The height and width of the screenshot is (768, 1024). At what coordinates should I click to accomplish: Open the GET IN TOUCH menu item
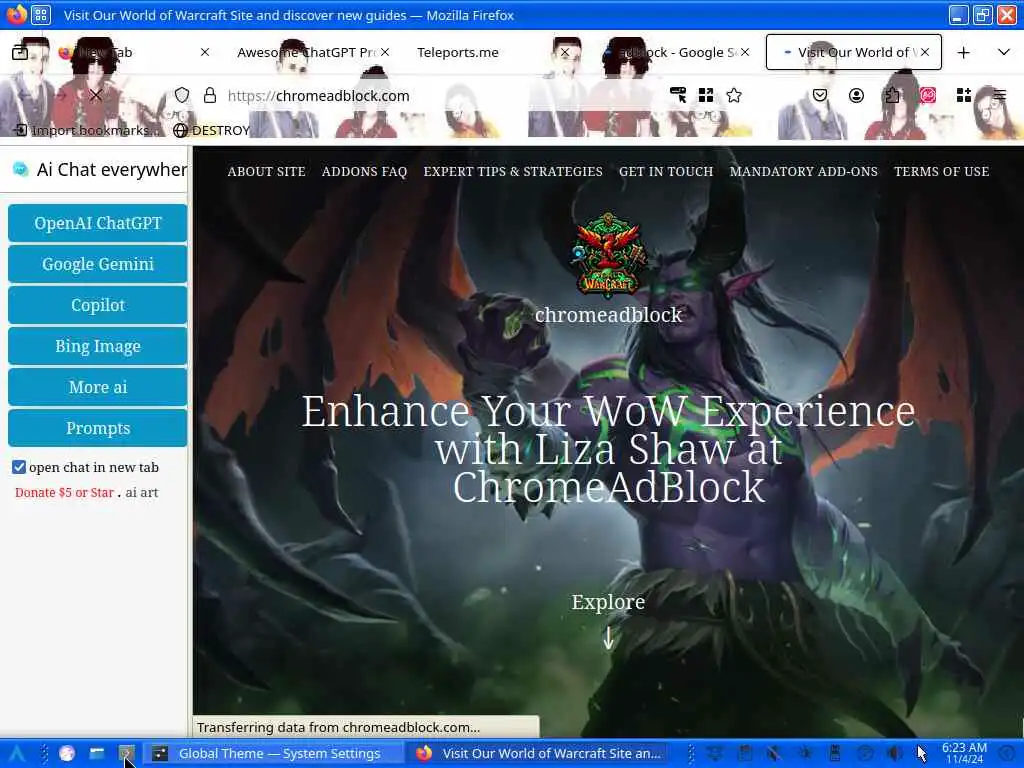coord(666,171)
